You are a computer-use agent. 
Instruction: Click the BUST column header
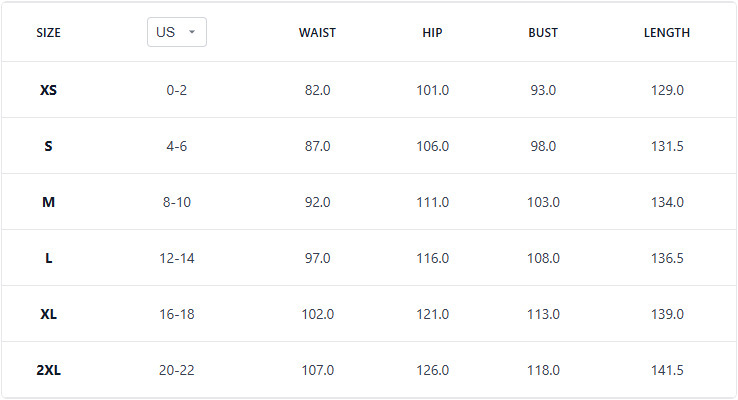543,33
